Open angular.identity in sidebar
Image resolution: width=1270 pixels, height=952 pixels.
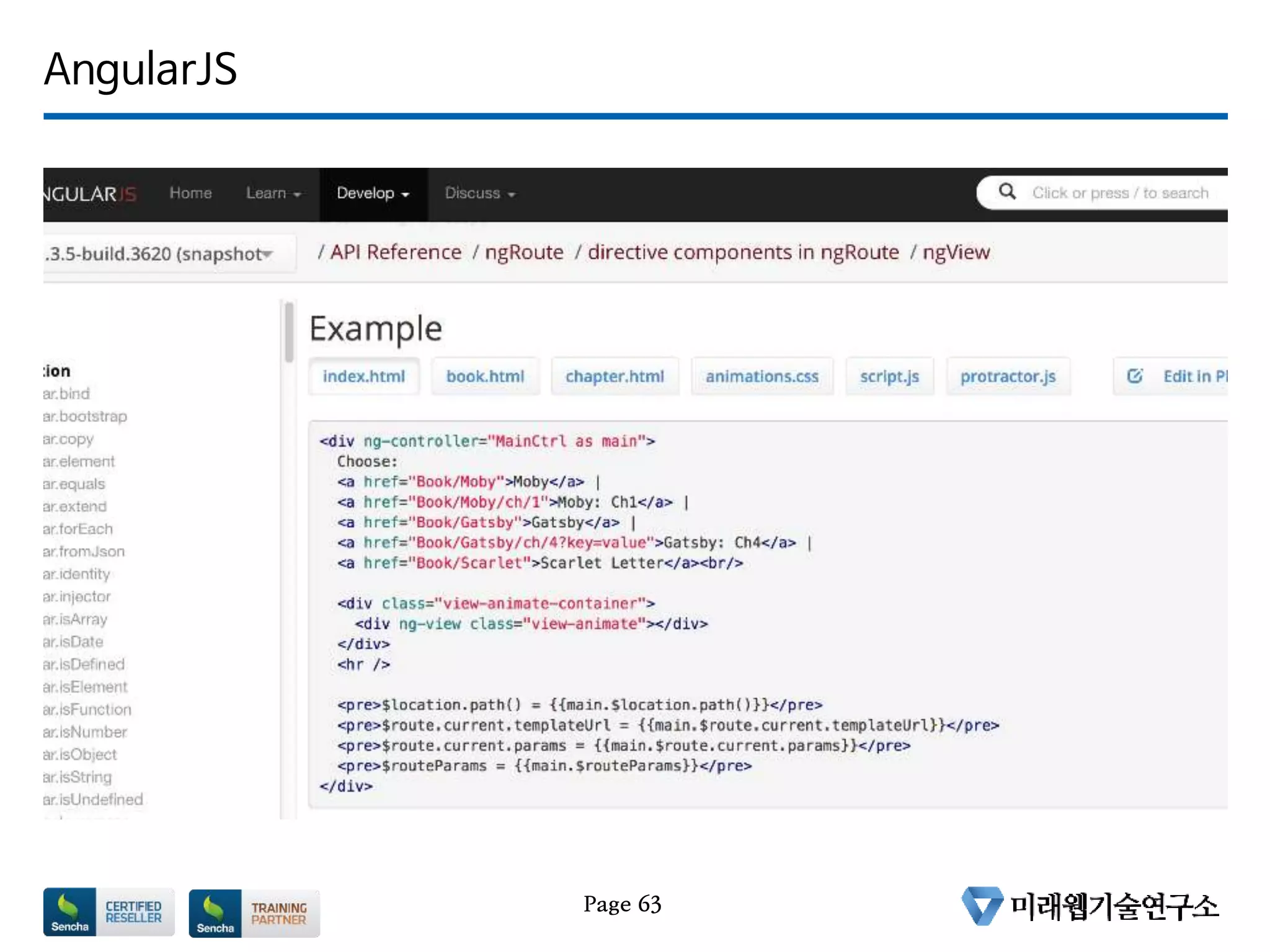click(76, 574)
